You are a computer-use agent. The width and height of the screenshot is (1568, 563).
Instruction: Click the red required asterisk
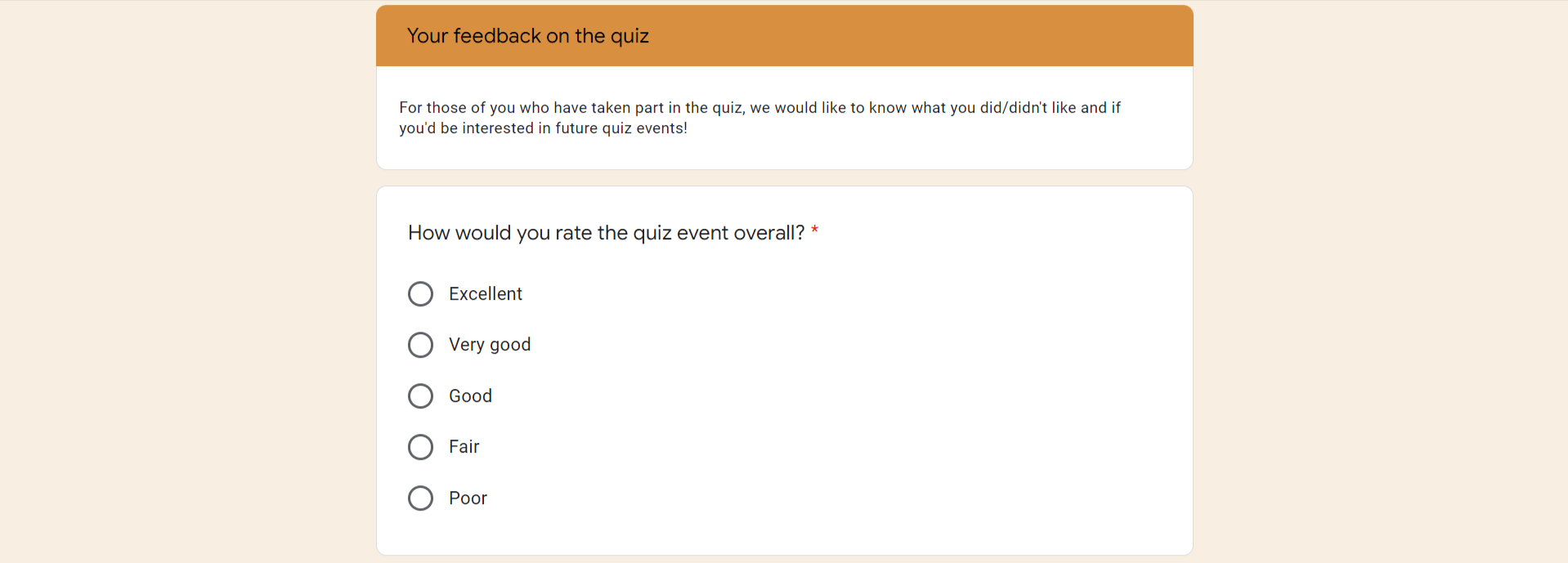(x=814, y=232)
